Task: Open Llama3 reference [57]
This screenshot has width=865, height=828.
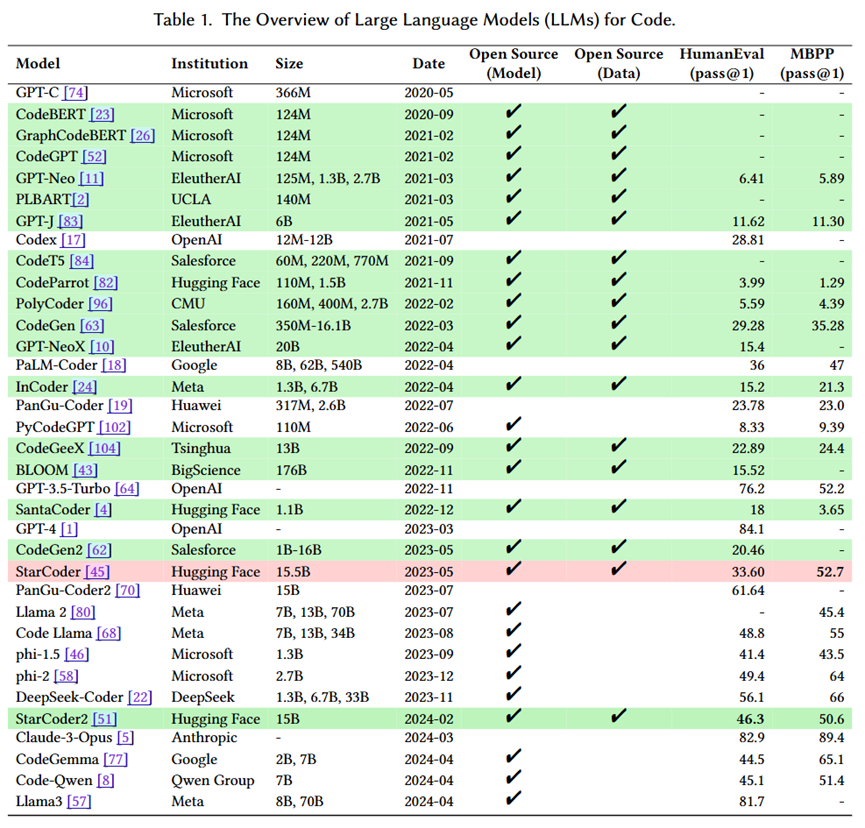Action: (x=79, y=802)
